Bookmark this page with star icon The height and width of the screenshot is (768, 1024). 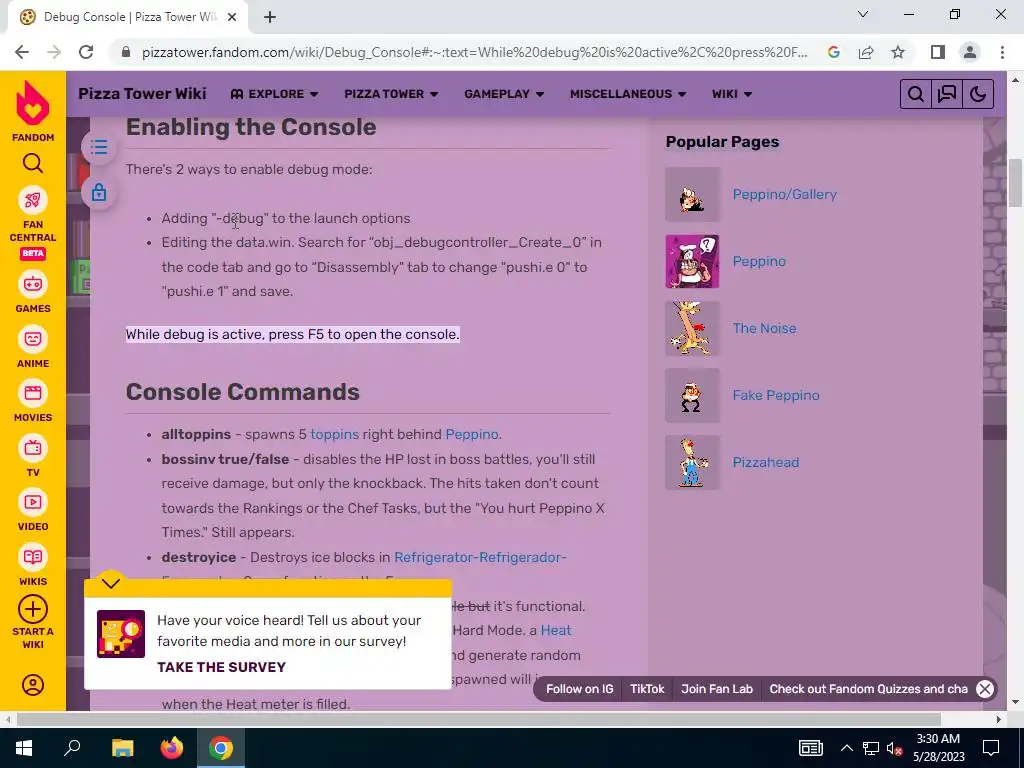coord(898,52)
